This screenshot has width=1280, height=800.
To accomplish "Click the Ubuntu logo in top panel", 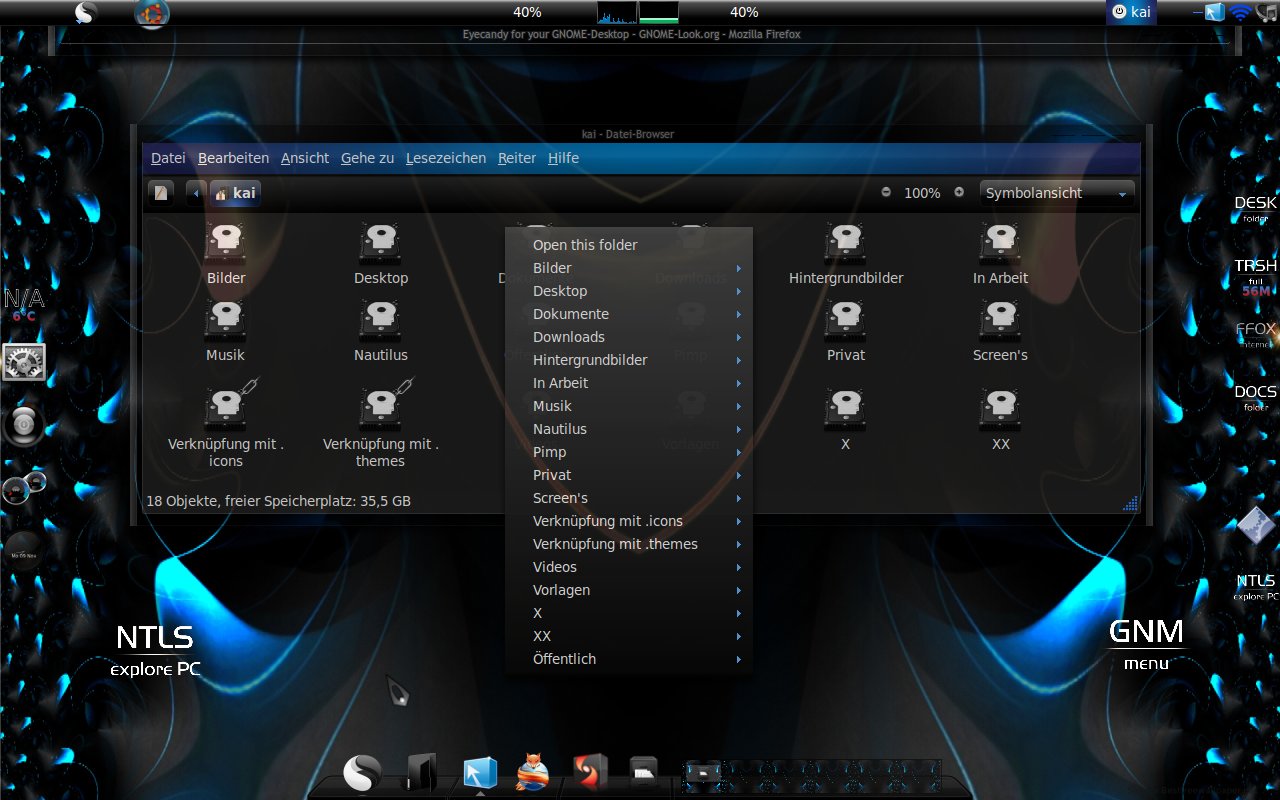I will click(x=152, y=13).
